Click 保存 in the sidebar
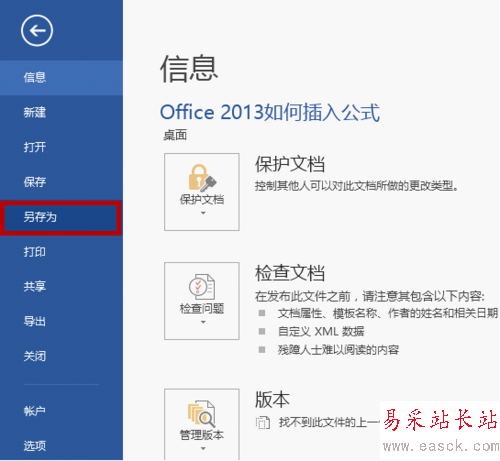The image size is (500, 461). 61,182
